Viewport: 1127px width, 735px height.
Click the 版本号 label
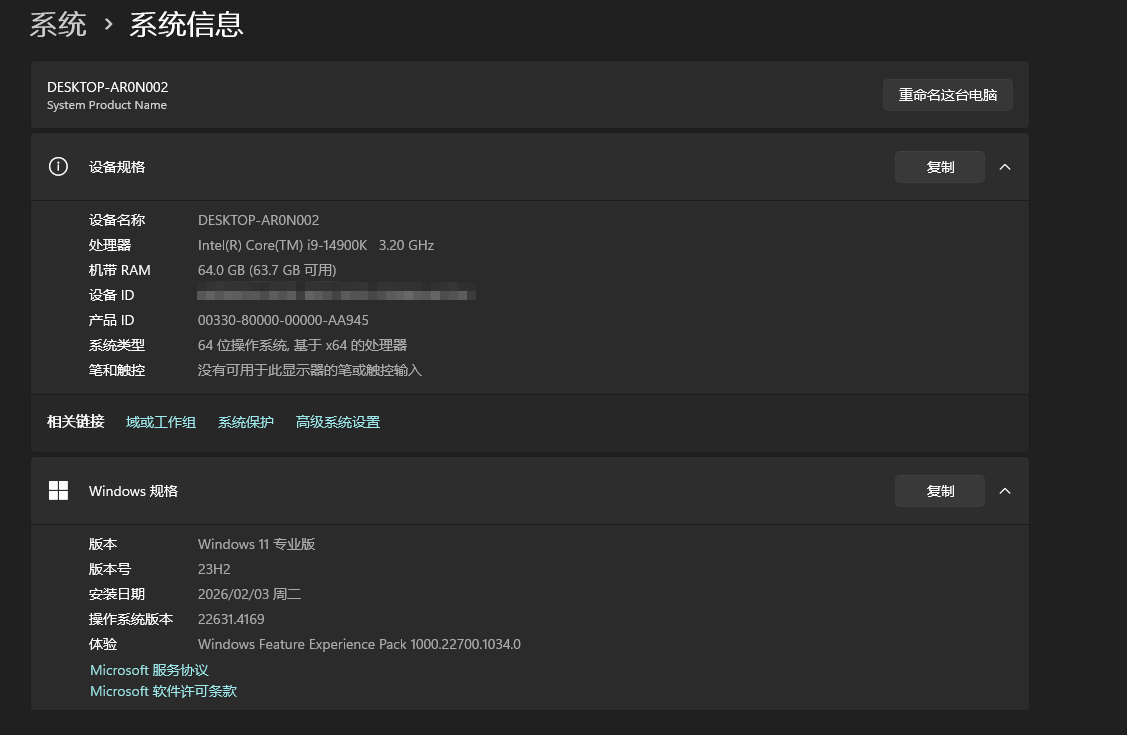[x=110, y=569]
